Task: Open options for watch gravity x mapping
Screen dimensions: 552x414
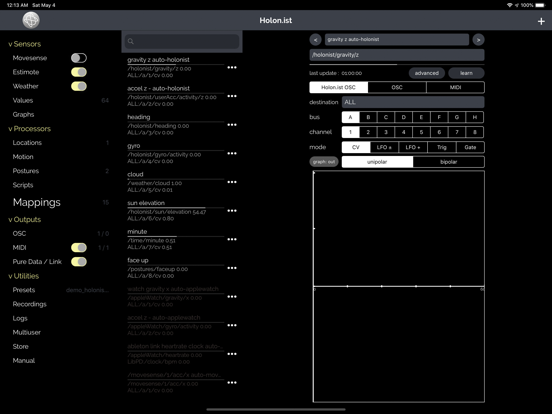Action: 232,296
